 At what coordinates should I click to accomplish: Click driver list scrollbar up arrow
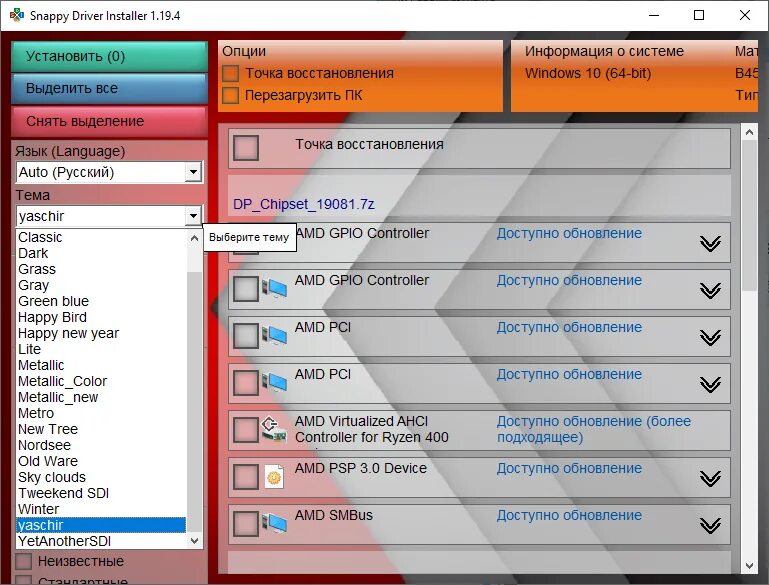(749, 132)
